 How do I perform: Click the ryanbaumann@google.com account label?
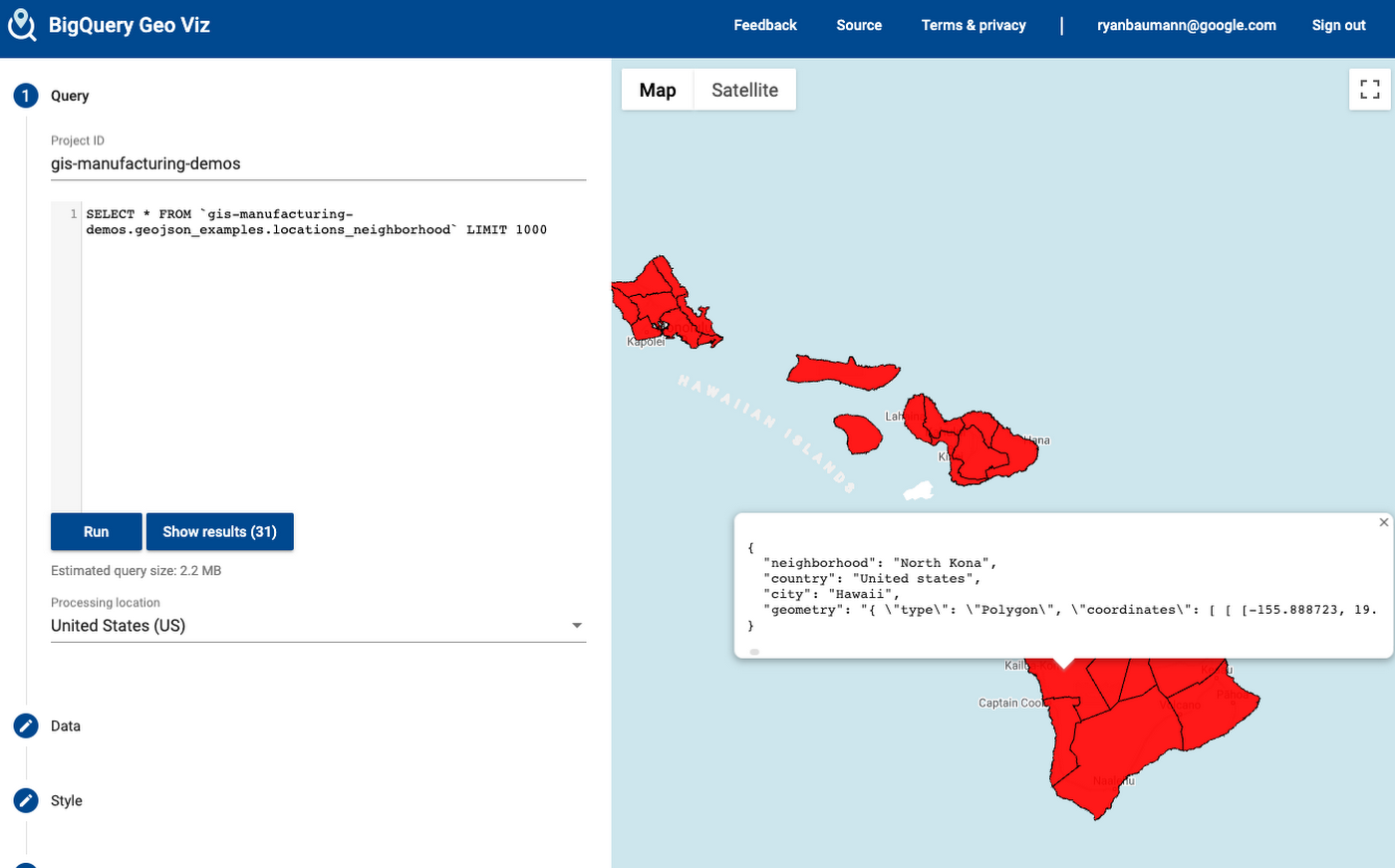(1187, 26)
